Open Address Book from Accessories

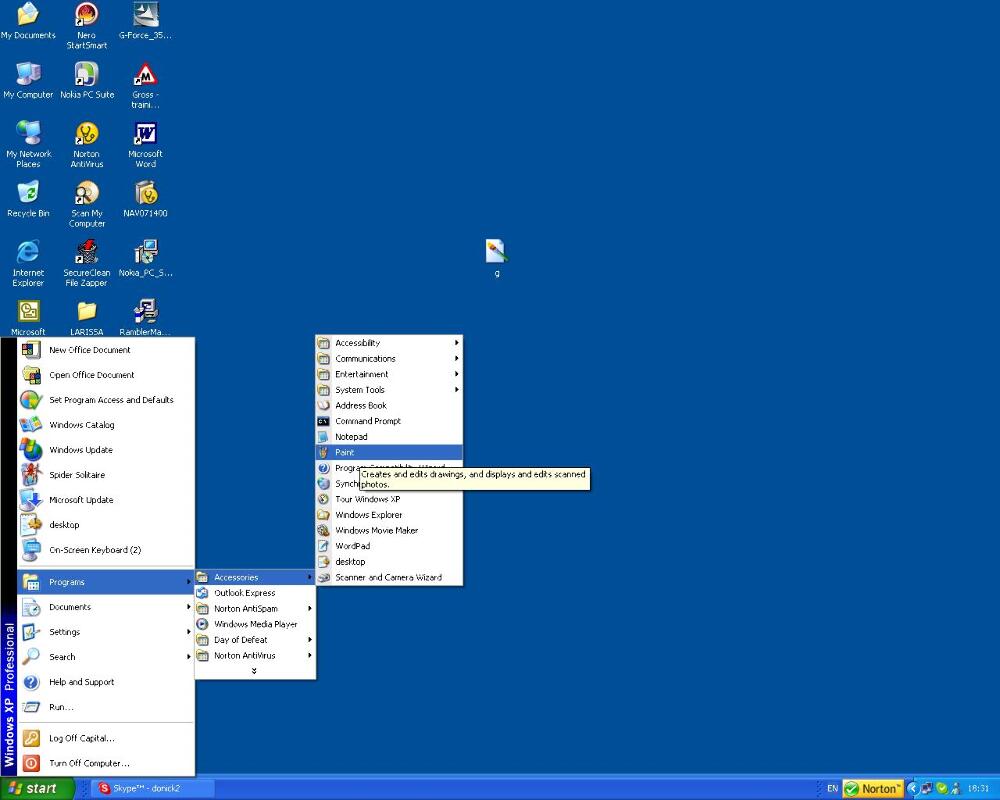(x=389, y=405)
